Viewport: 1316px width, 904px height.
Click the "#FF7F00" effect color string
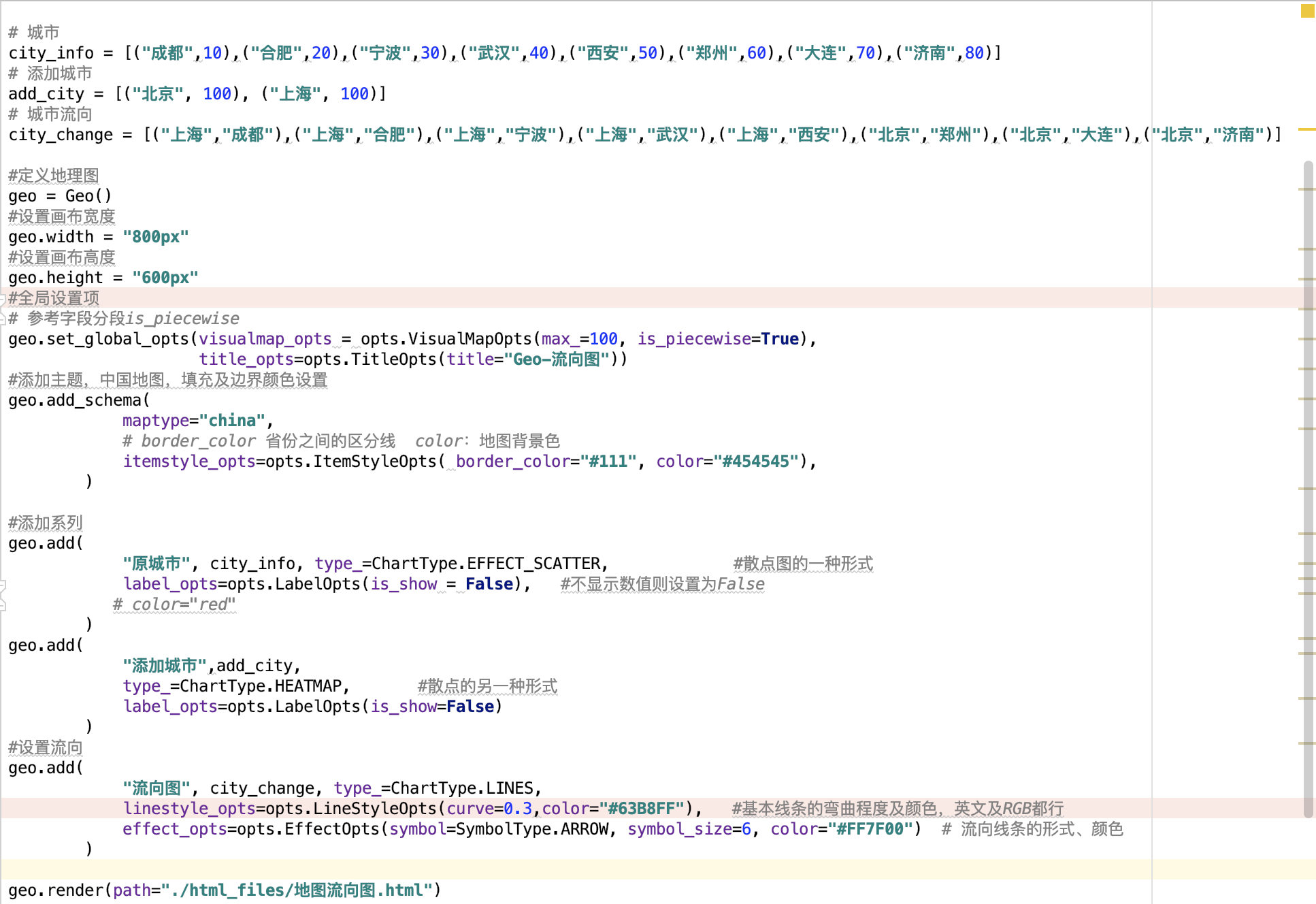(869, 829)
